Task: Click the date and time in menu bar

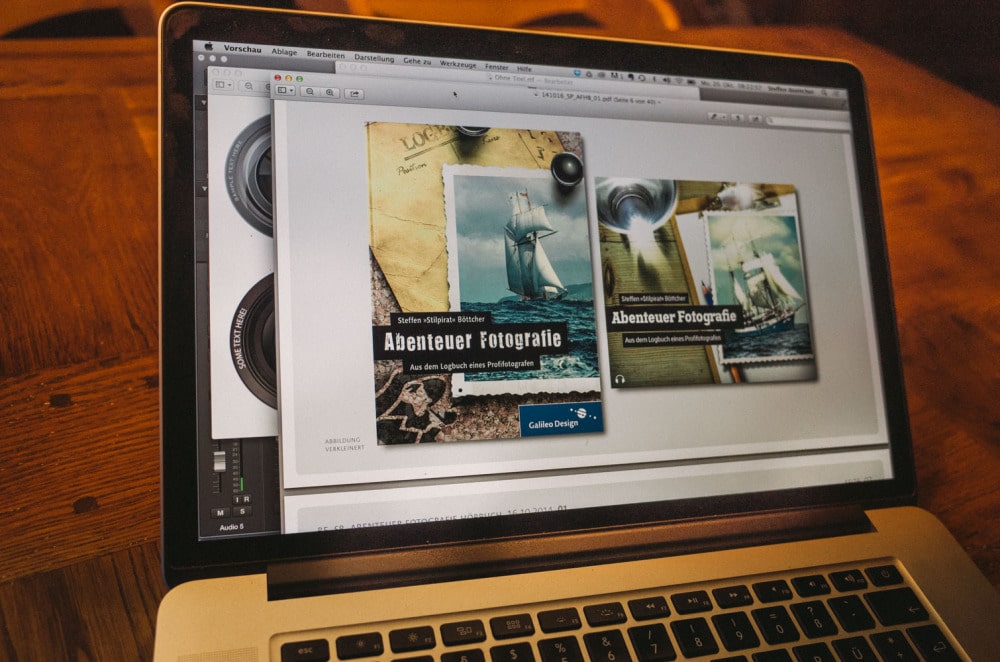Action: pos(731,85)
